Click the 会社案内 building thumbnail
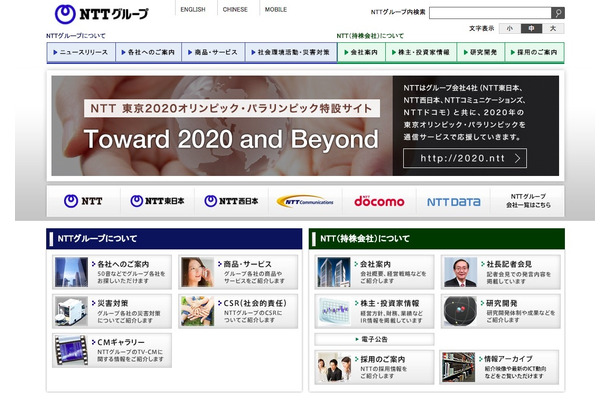Image resolution: width=610 pixels, height=400 pixels. click(334, 272)
